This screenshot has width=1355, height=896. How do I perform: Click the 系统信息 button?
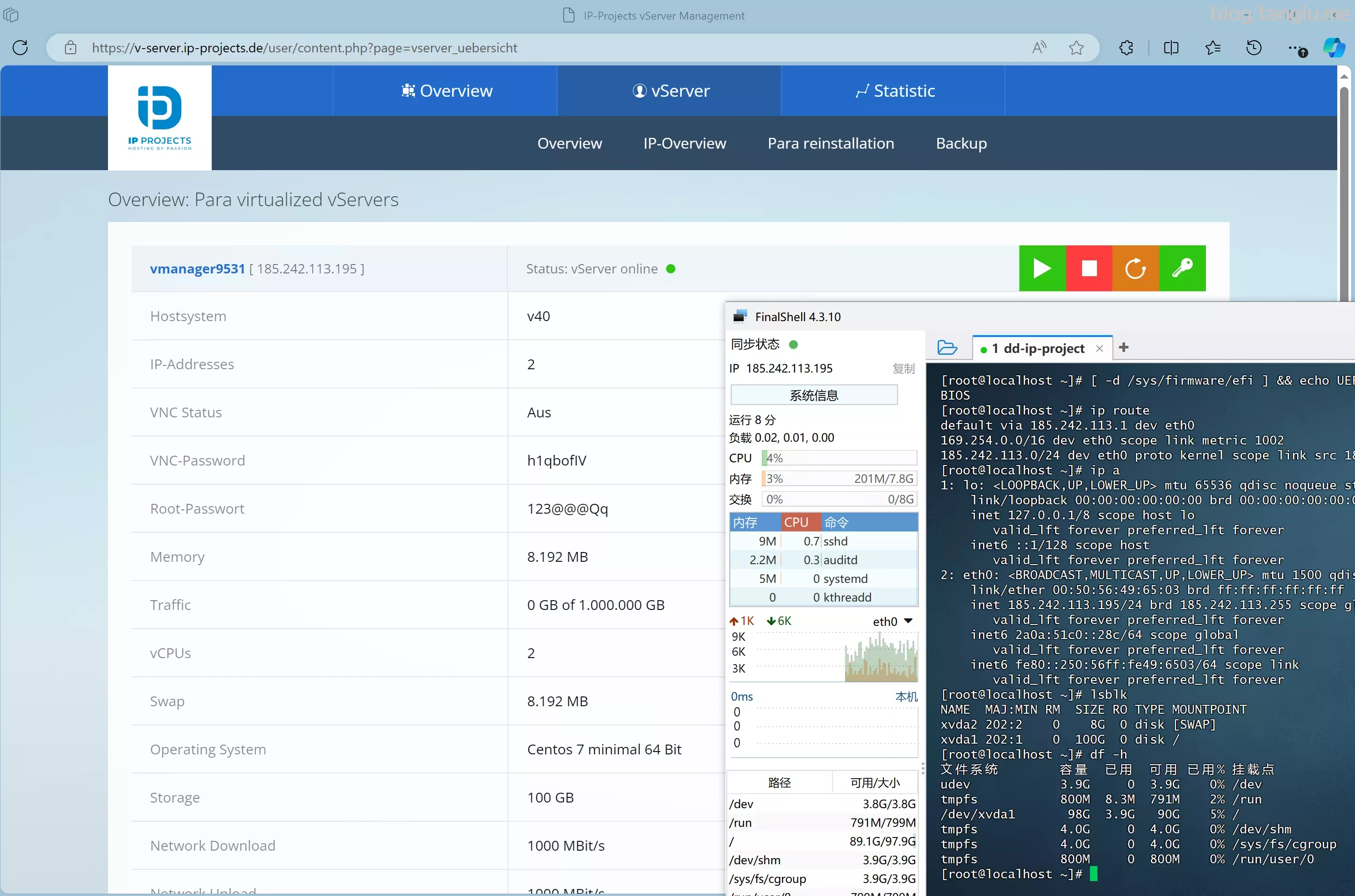pyautogui.click(x=813, y=395)
